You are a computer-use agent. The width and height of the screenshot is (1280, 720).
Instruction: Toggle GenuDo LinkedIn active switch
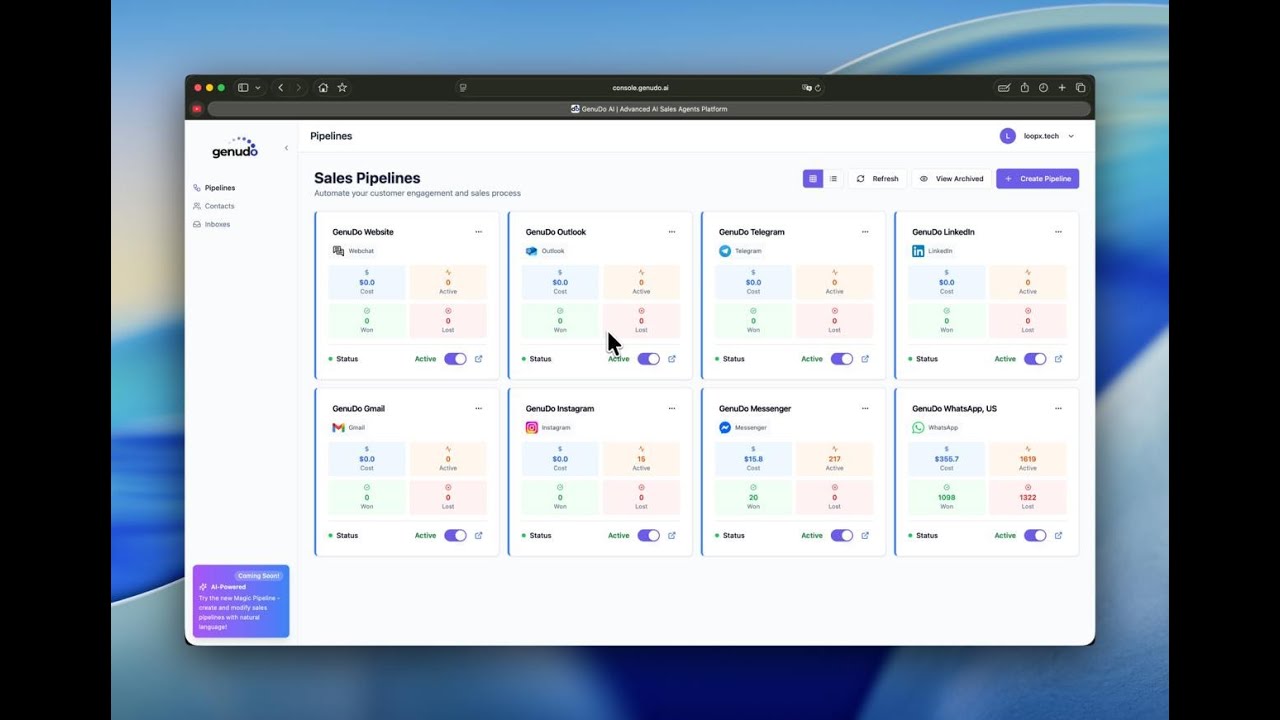click(x=1035, y=359)
